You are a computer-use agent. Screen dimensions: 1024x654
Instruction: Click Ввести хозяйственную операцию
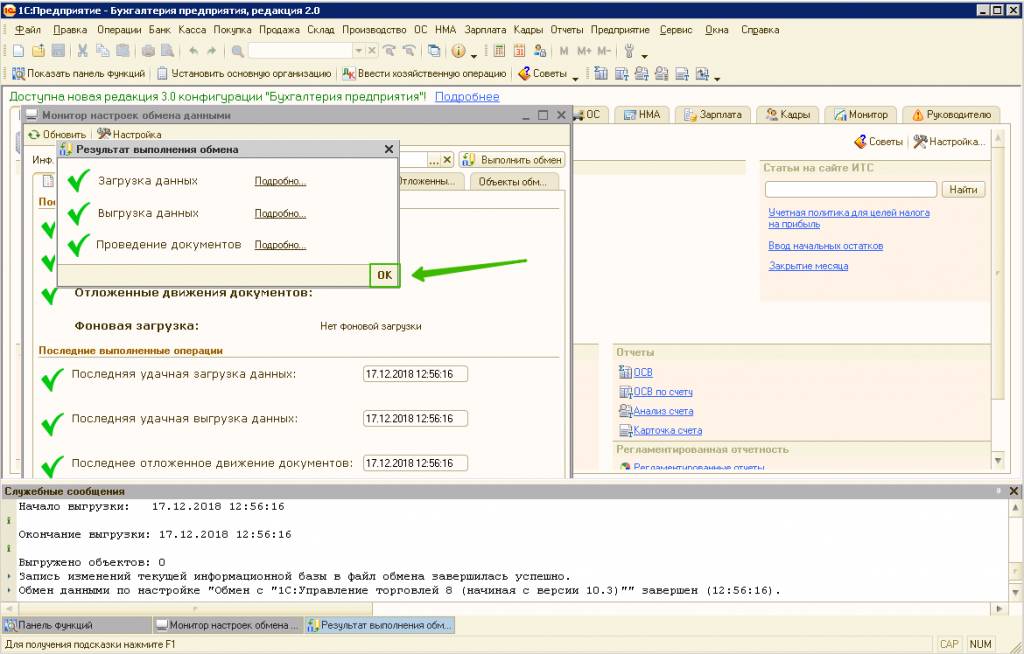pos(424,74)
